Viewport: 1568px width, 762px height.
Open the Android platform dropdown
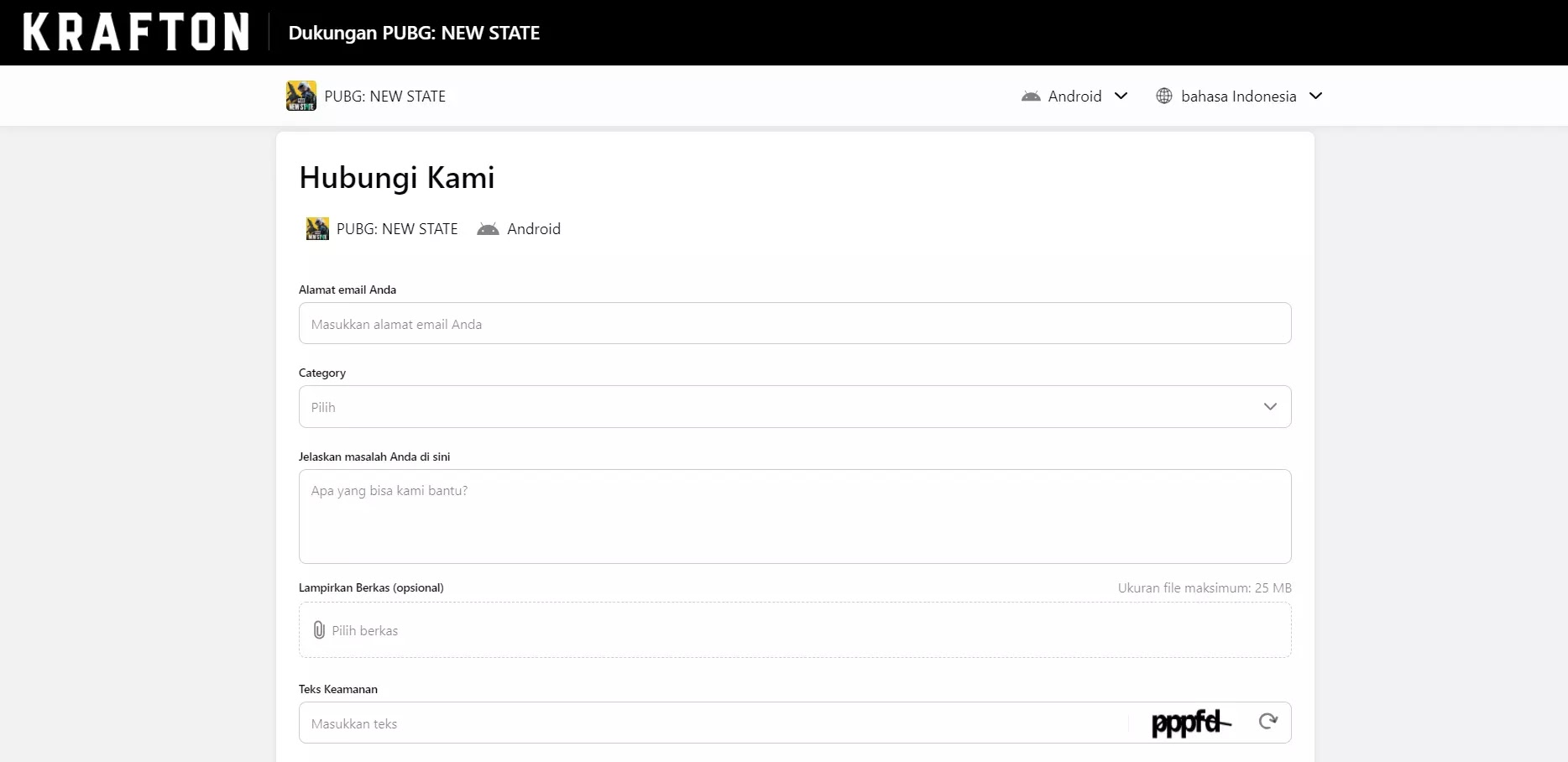tap(1074, 96)
